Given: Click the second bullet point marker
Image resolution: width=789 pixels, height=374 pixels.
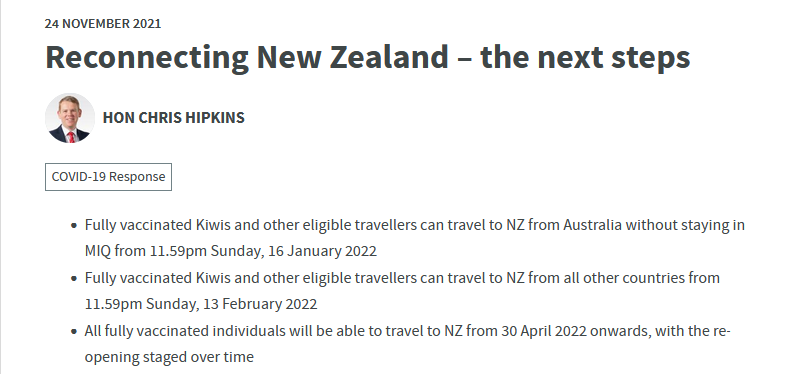Looking at the screenshot, I should [74, 278].
